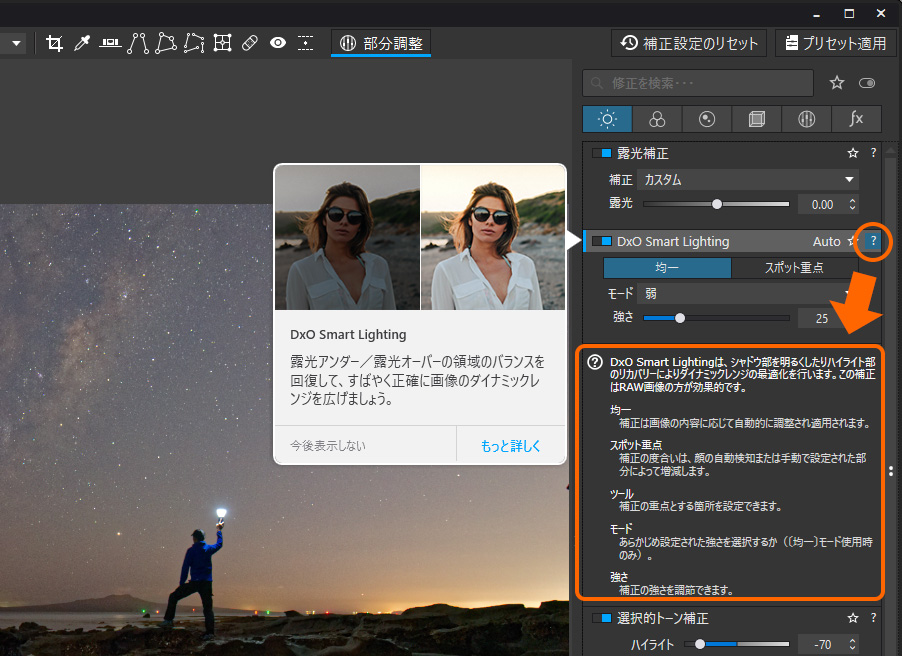Viewport: 902px width, 656px height.
Task: Select the white balance eyedropper tool
Action: (82, 43)
